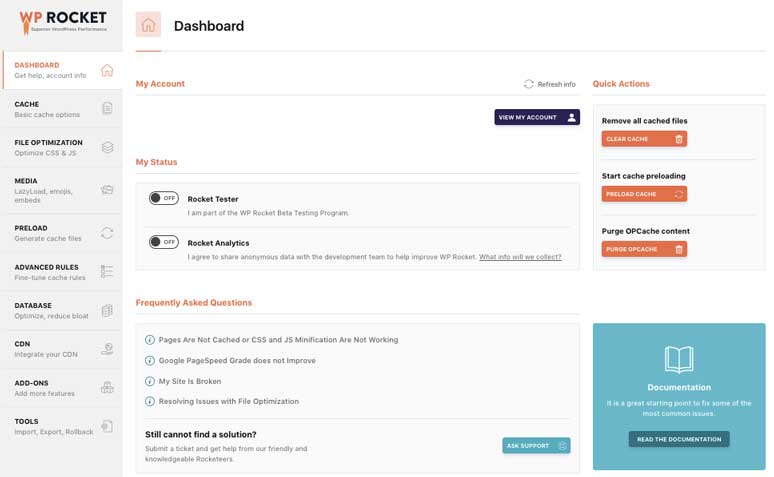Click the info icon beside Resolving Issues
This screenshot has width=774, height=477.
(x=150, y=401)
